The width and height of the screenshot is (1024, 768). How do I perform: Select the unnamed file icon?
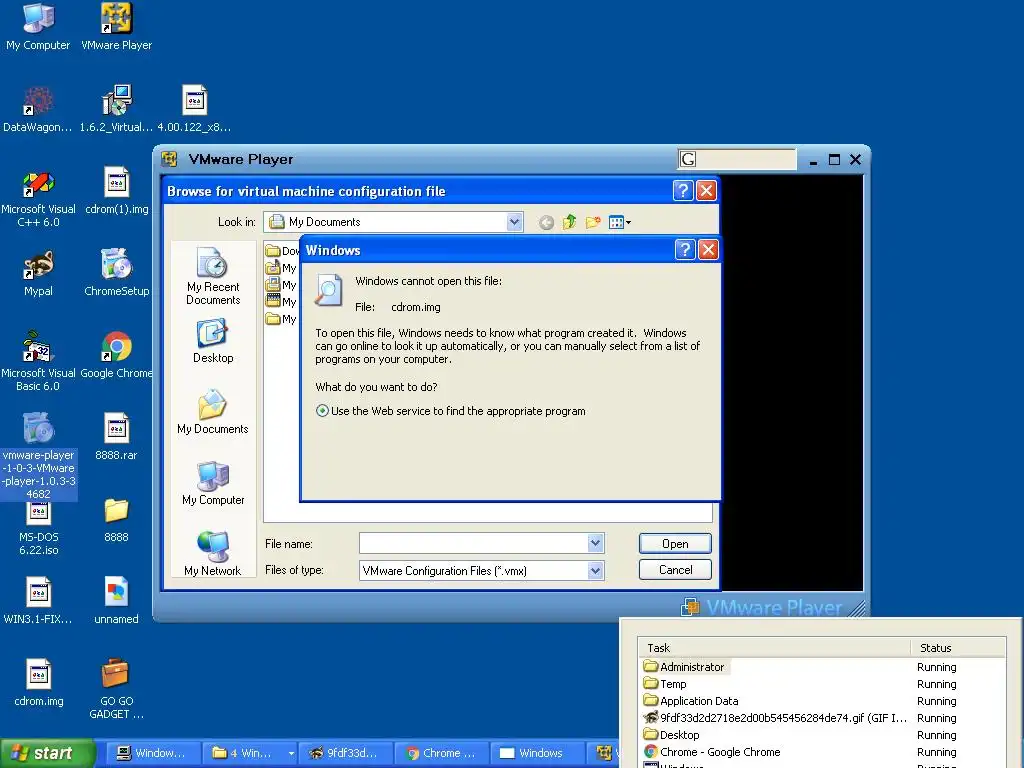pos(116,601)
